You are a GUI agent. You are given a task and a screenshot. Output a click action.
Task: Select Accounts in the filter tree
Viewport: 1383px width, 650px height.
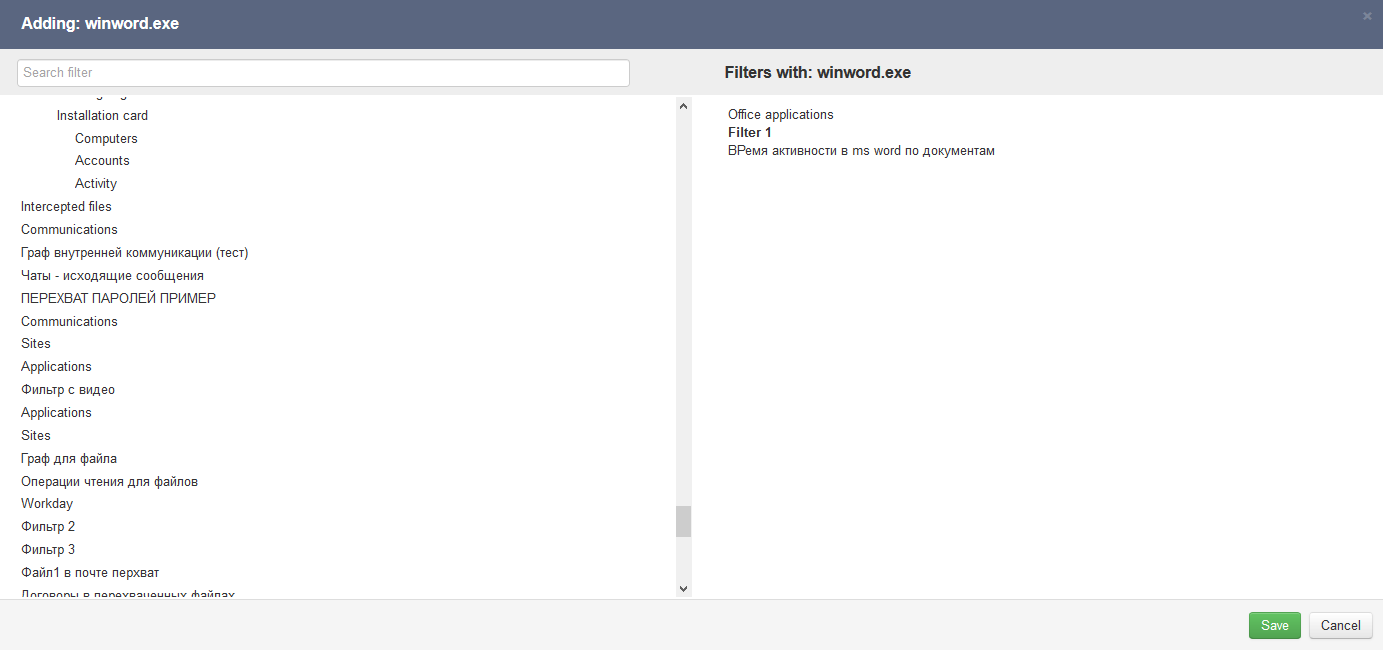[x=102, y=161]
